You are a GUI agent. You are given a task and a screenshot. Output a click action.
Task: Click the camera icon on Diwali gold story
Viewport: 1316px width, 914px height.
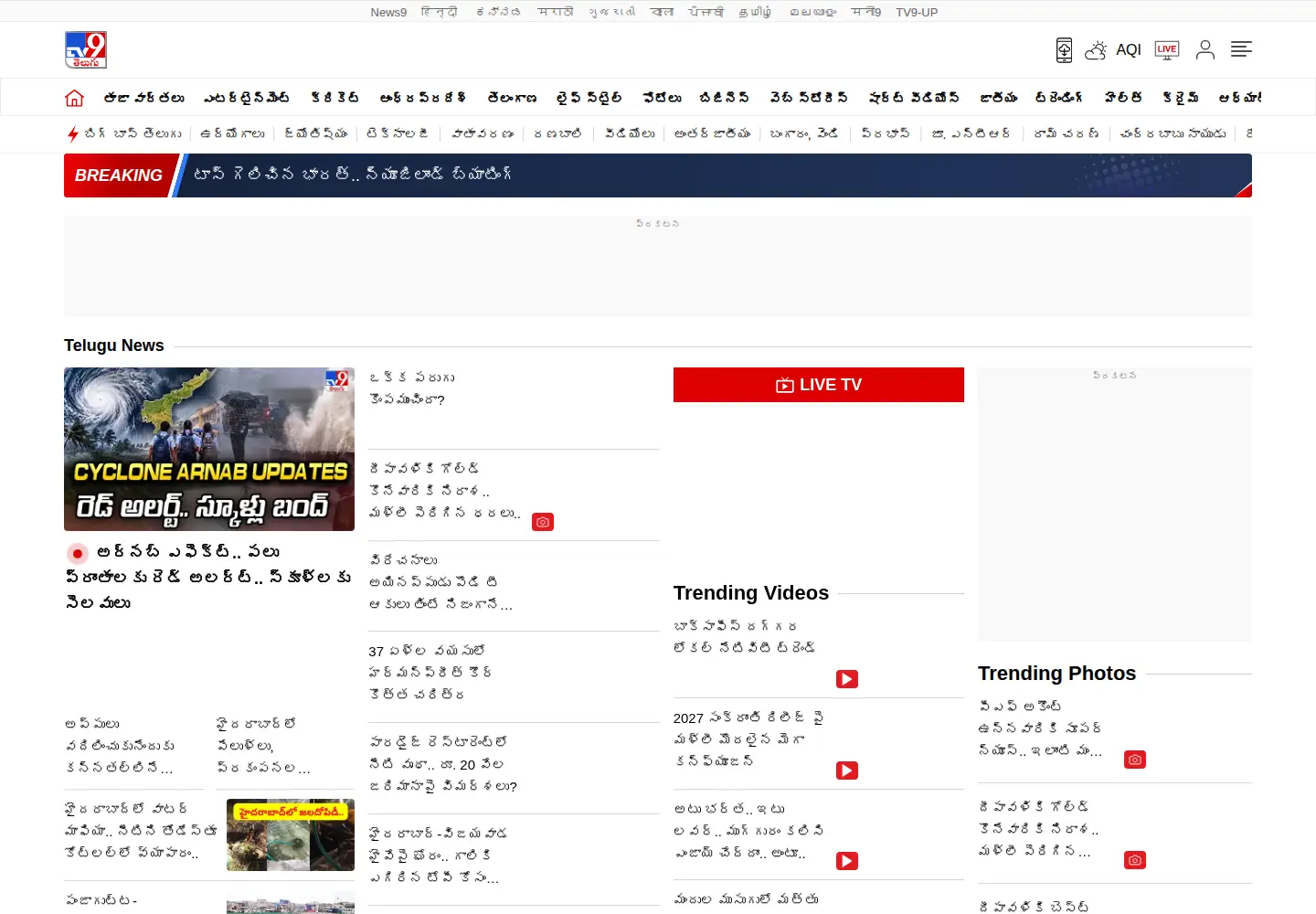click(543, 522)
